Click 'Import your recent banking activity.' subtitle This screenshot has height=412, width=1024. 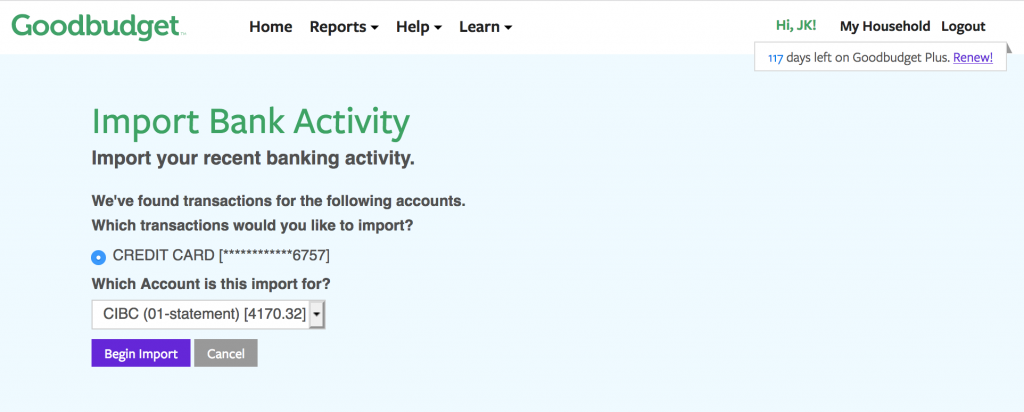(253, 159)
